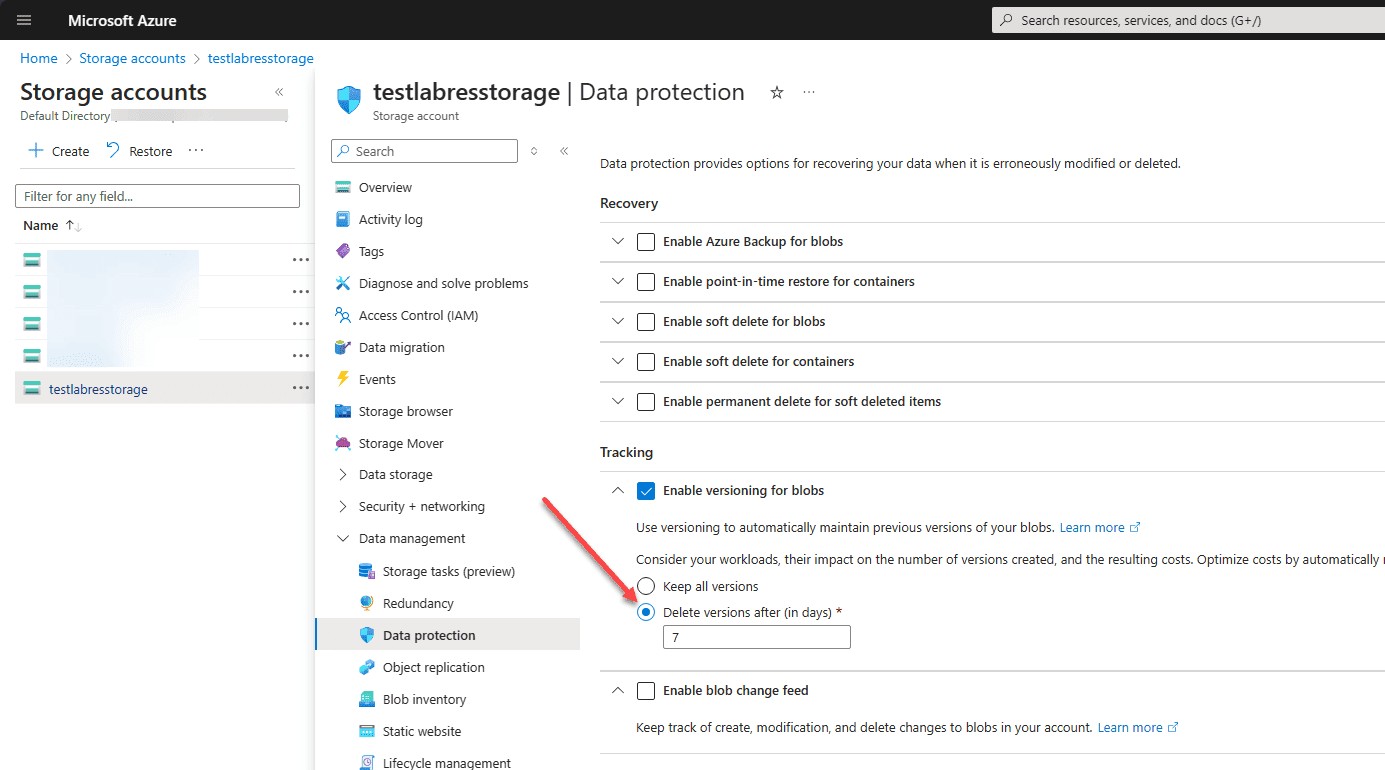Image resolution: width=1385 pixels, height=770 pixels.
Task: Go to Home in the breadcrumb
Action: pyautogui.click(x=39, y=59)
